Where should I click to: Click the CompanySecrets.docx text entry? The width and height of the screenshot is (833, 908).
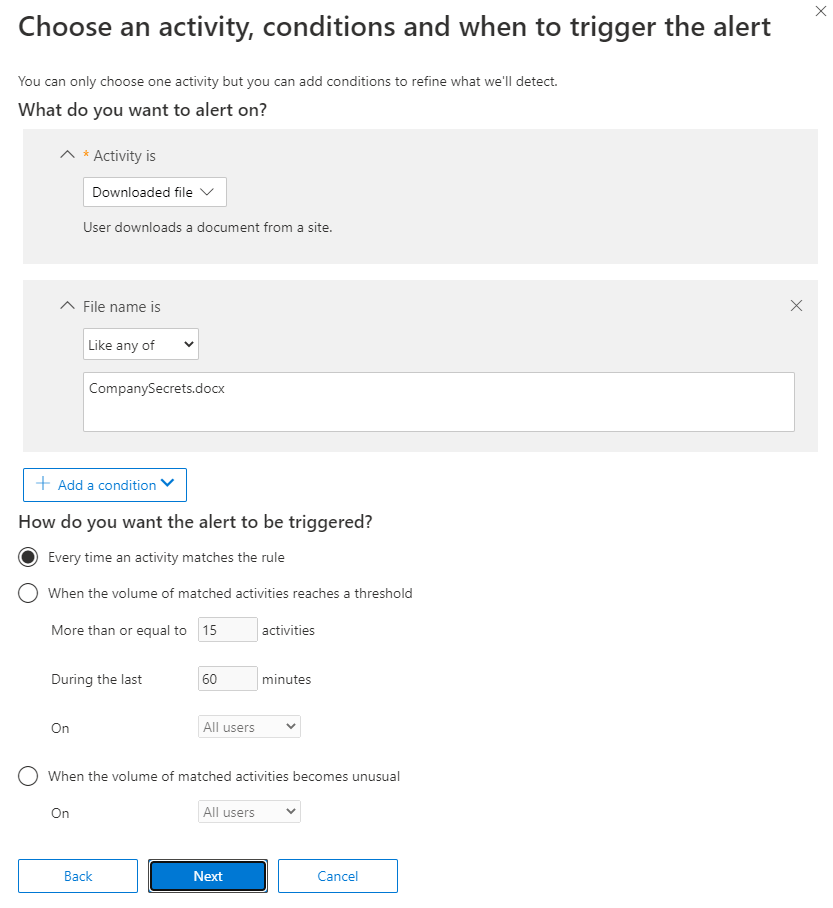(x=157, y=388)
